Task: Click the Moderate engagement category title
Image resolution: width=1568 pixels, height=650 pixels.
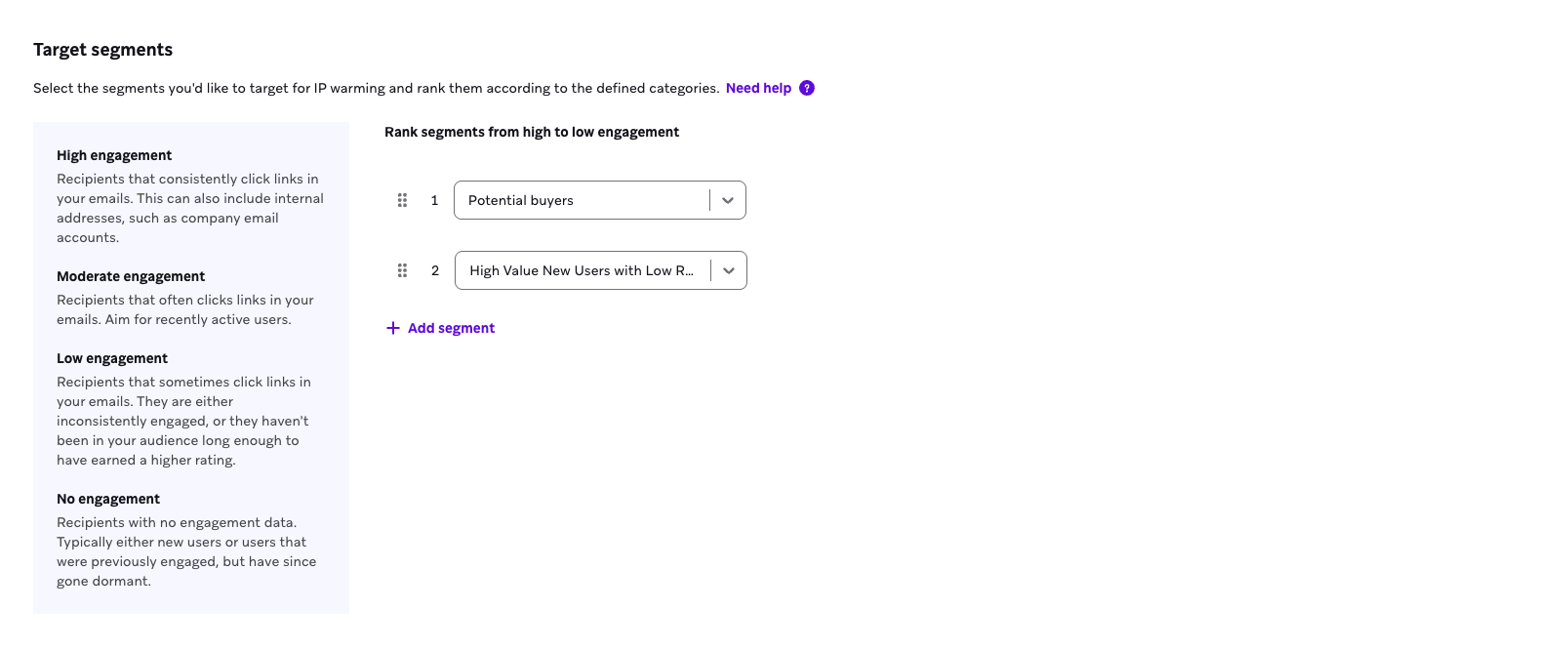Action: [131, 276]
